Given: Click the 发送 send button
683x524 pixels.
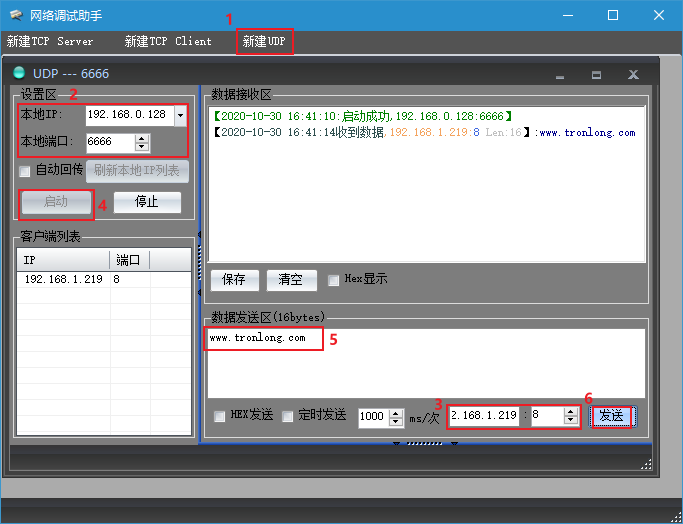Looking at the screenshot, I should click(611, 416).
